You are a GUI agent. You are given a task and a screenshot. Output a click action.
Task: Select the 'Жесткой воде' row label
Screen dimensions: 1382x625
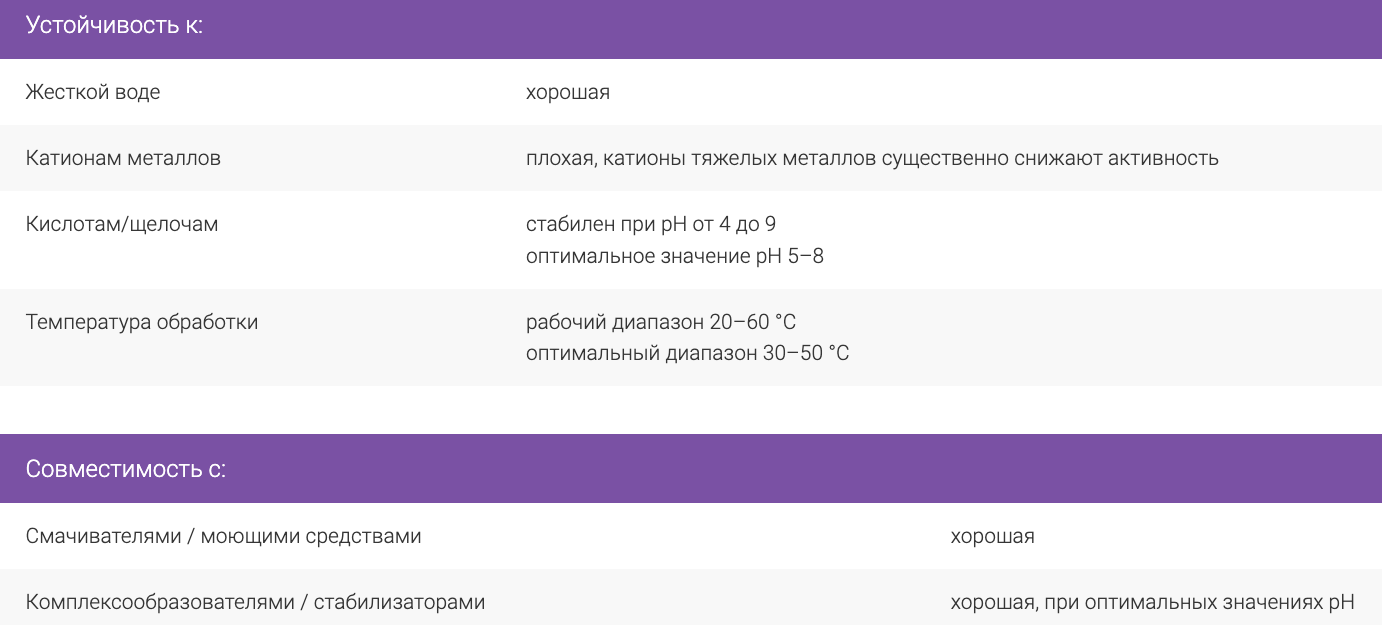(x=93, y=92)
